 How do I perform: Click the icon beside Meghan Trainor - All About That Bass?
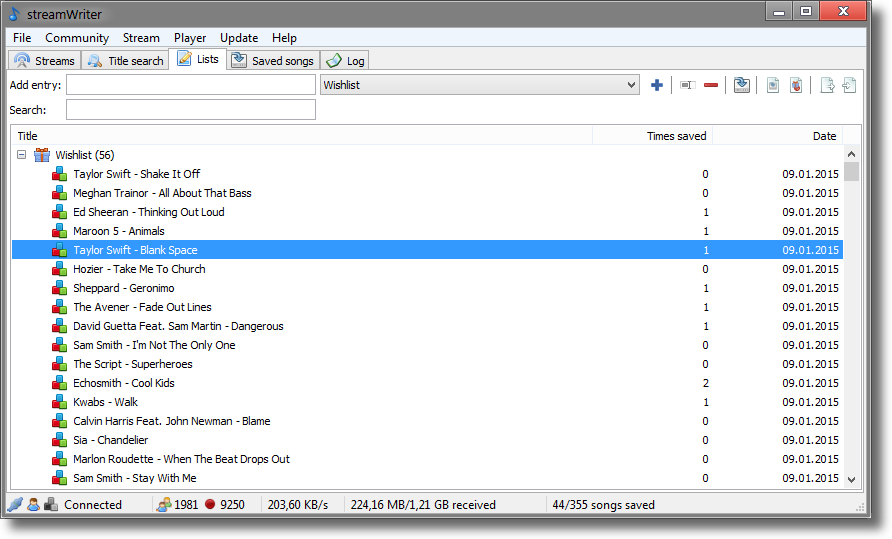(x=60, y=193)
